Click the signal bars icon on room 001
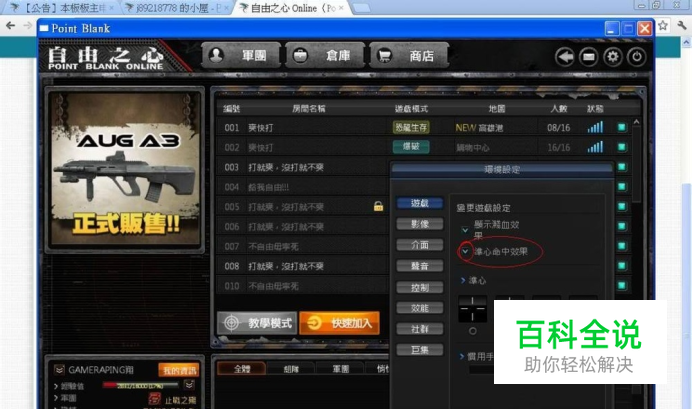Viewport: 692px width, 409px height. [x=595, y=127]
